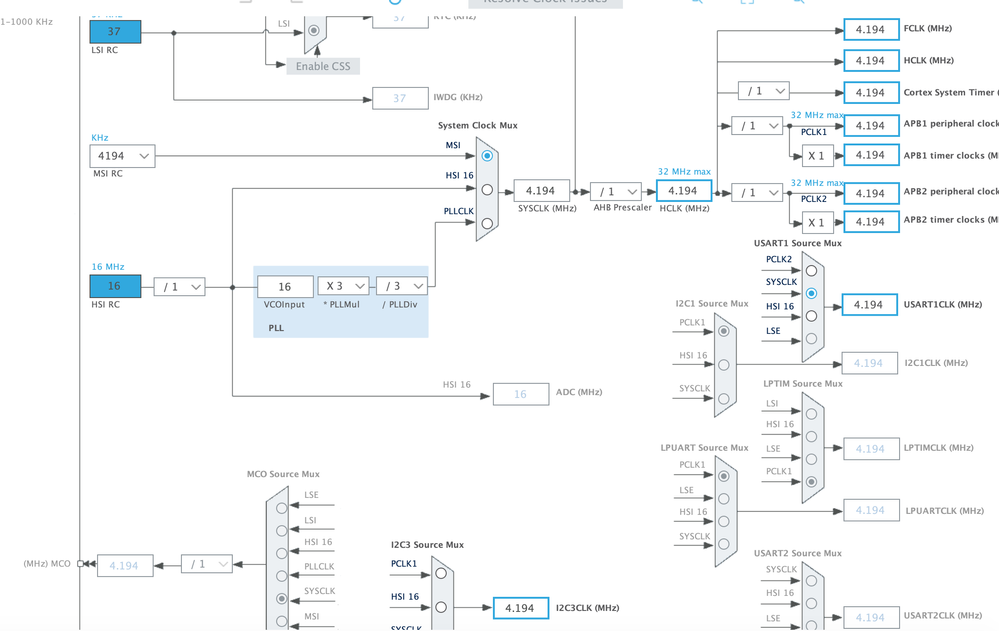Click the APB2 peripheral clocks value
This screenshot has height=631, width=999.
[x=871, y=194]
